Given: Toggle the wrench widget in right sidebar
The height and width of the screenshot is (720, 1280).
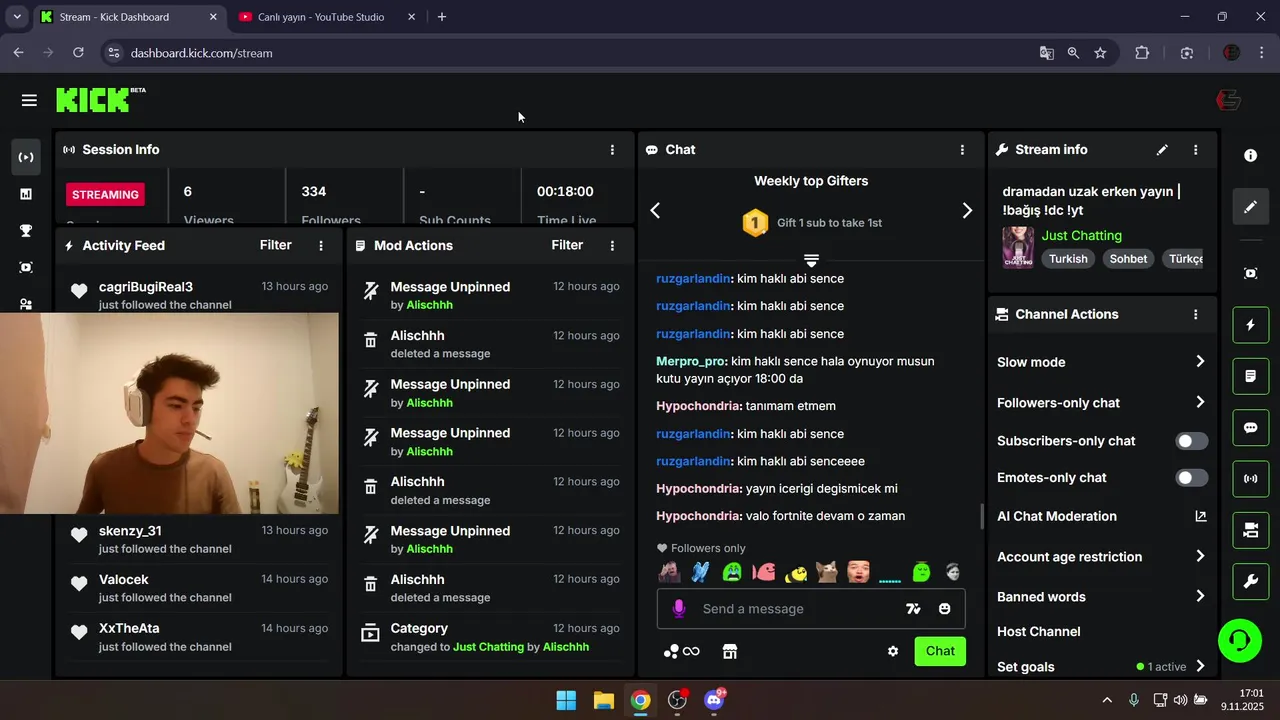Looking at the screenshot, I should 1250,581.
